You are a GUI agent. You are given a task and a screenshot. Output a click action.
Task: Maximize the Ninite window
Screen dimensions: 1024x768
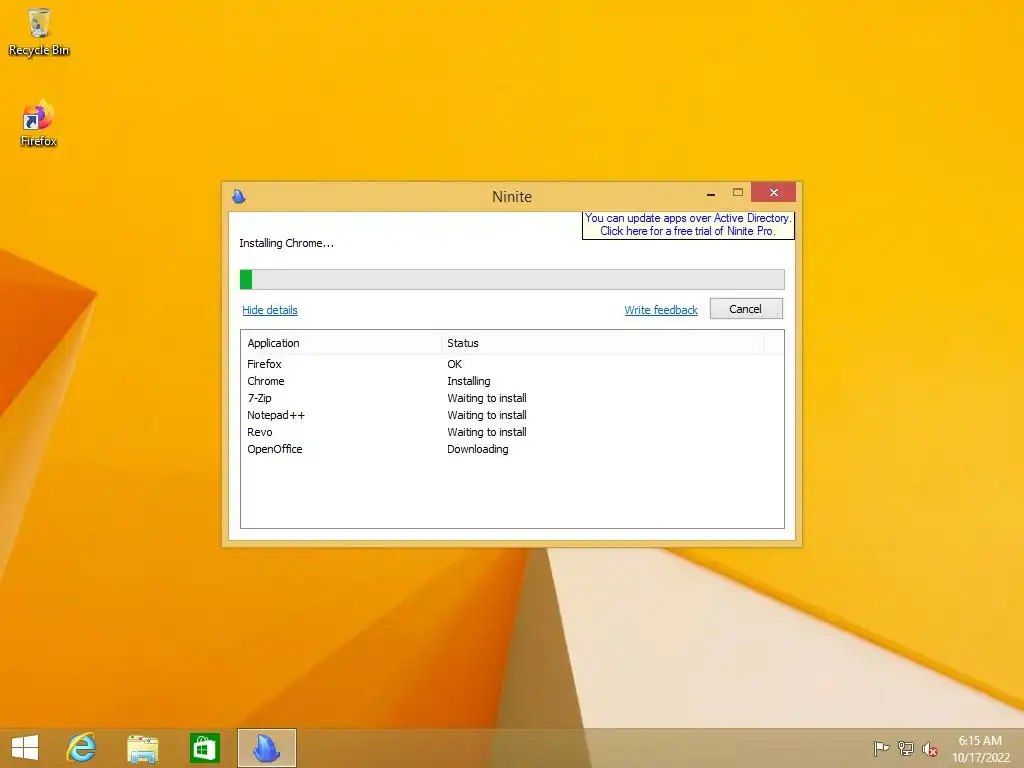click(x=738, y=193)
